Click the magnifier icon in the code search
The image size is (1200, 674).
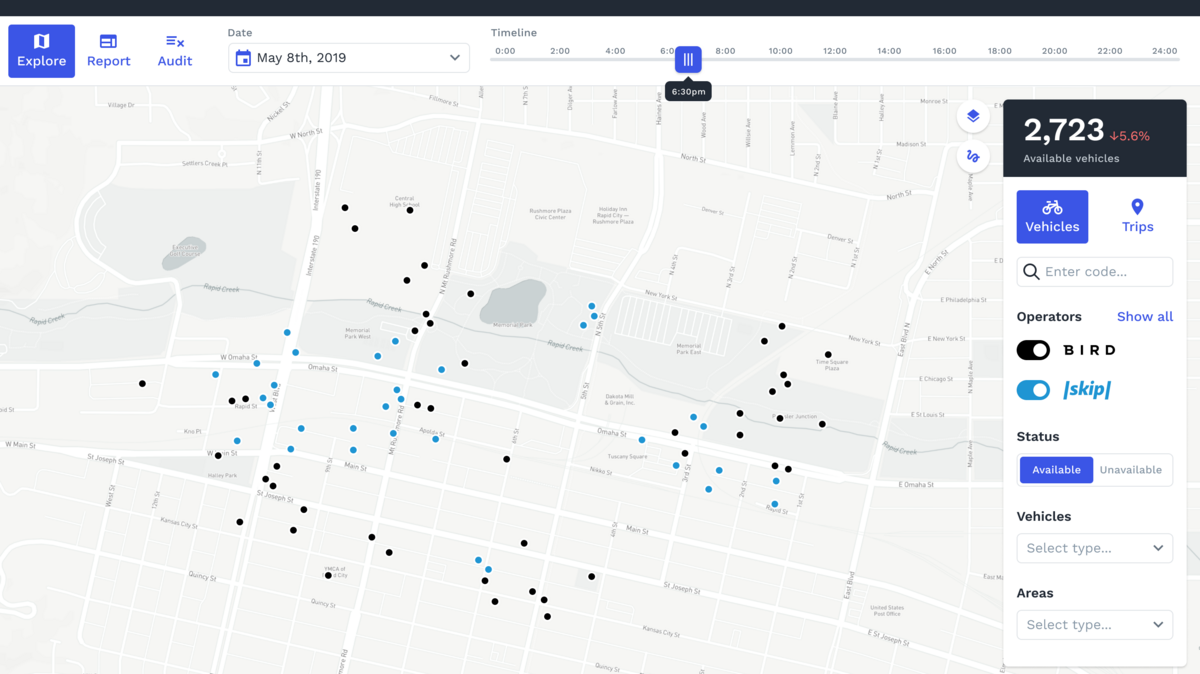[1032, 271]
